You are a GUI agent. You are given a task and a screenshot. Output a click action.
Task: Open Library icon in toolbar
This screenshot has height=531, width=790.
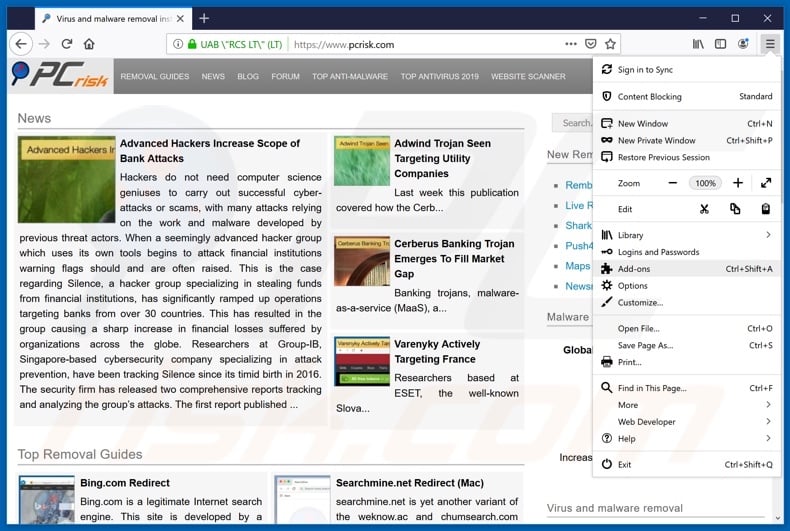698,44
